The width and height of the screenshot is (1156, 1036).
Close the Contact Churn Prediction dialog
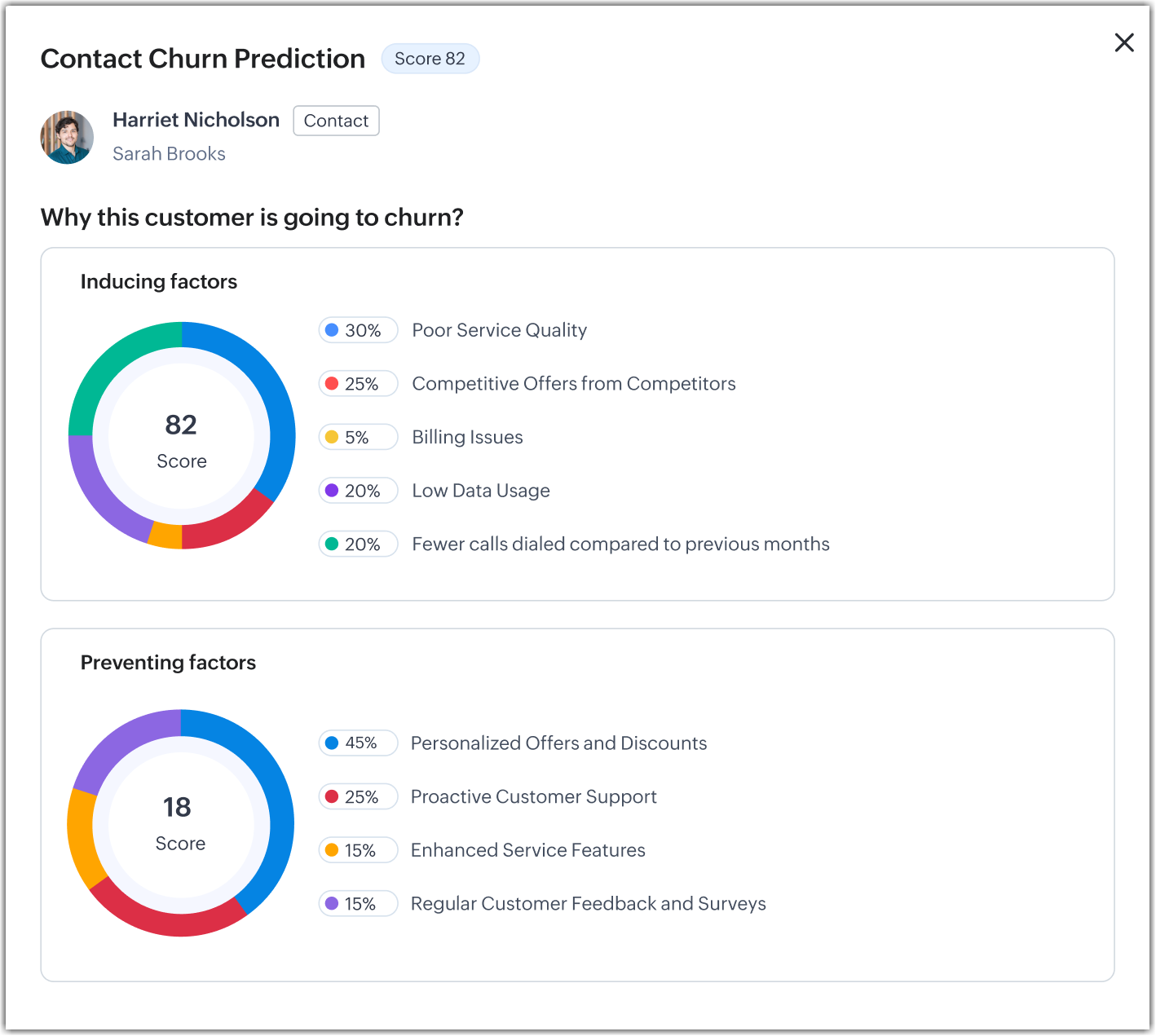pos(1124,43)
